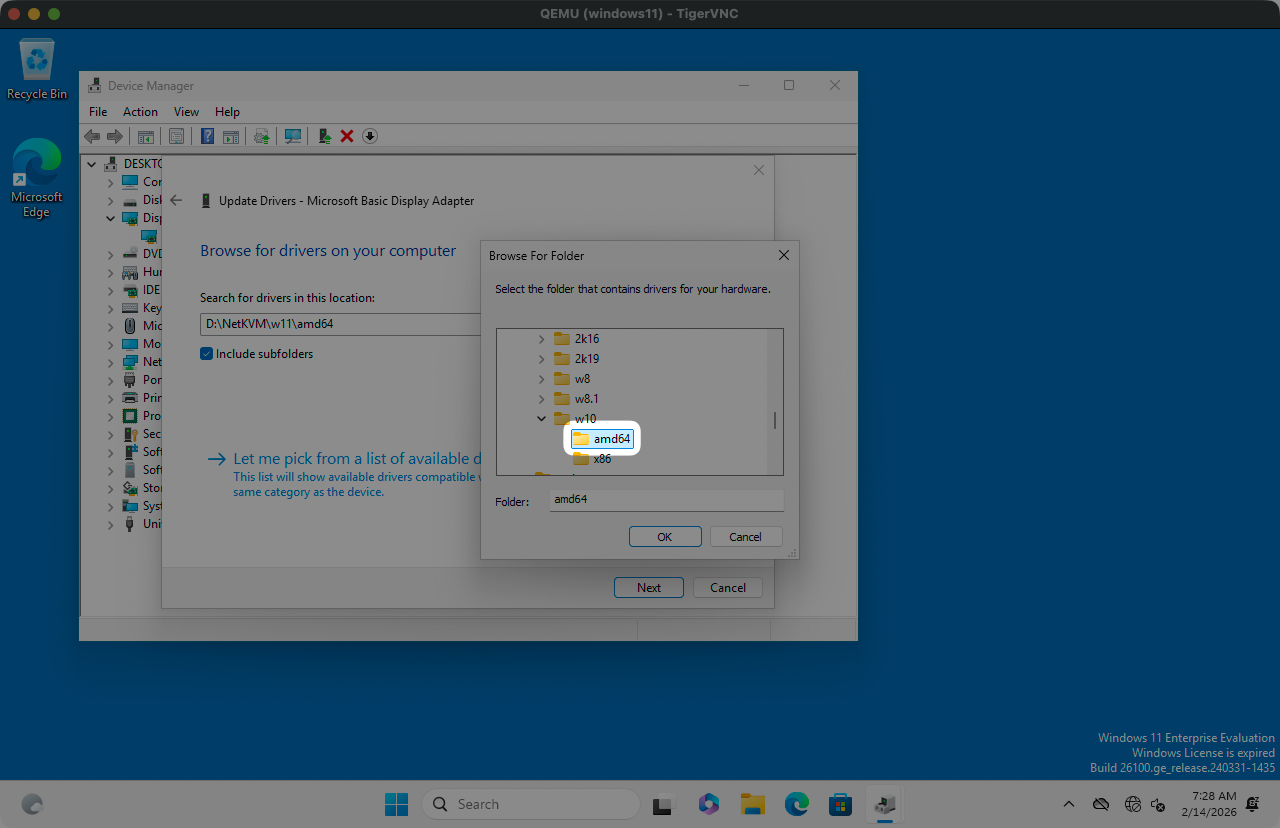Click the back arrow in Update Drivers wizard
Viewport: 1280px width, 828px height.
pos(177,200)
